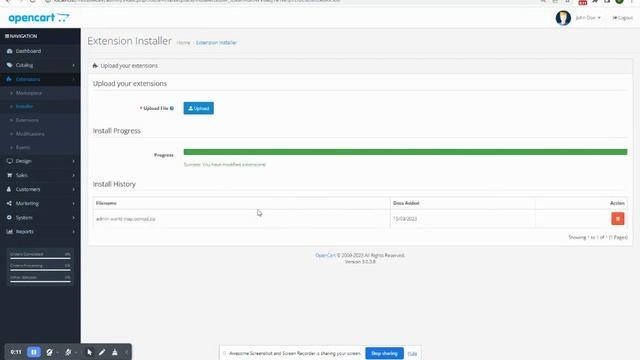Click the admin world map ocmod.zip filename

click(x=126, y=219)
